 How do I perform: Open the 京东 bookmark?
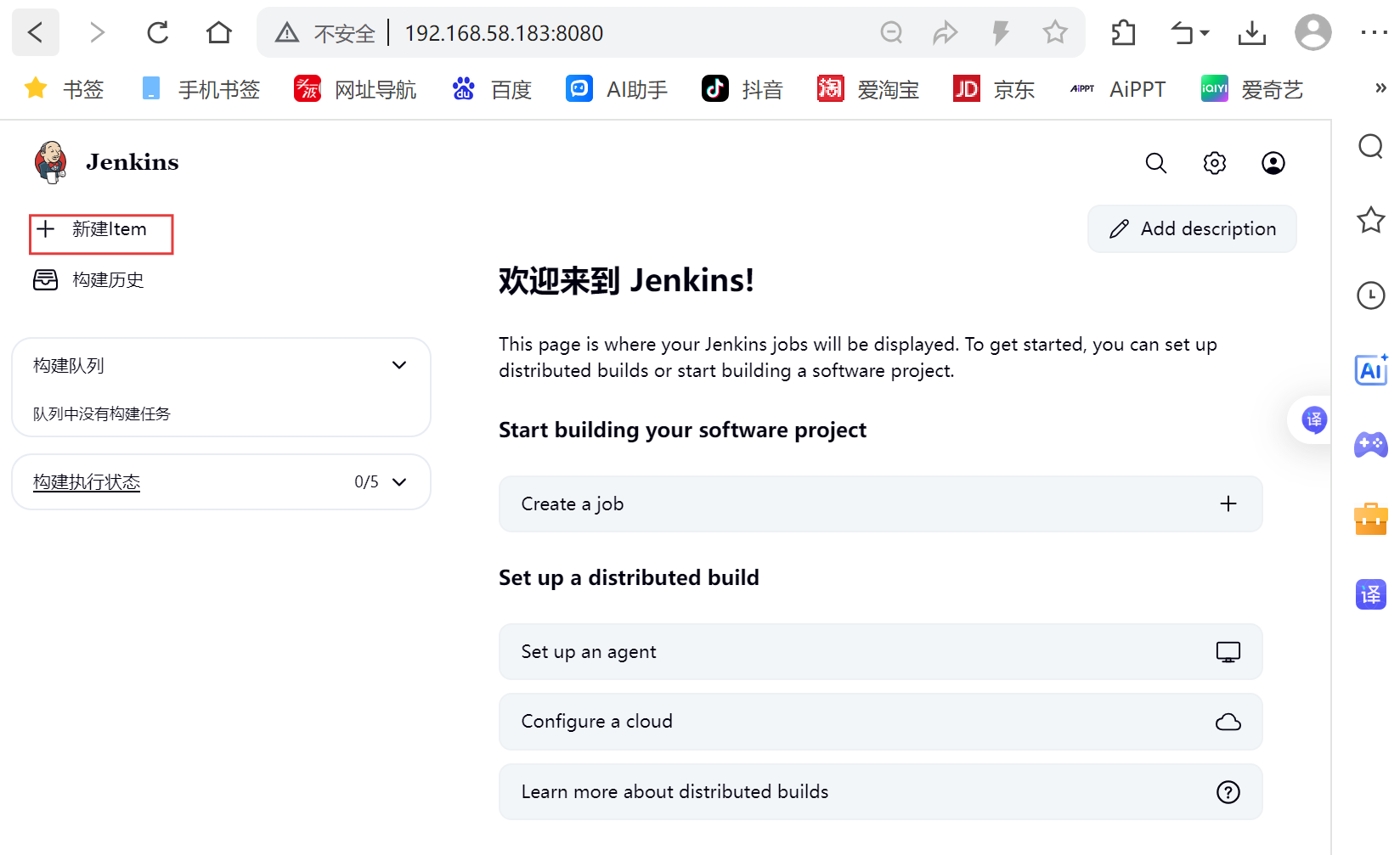(994, 88)
